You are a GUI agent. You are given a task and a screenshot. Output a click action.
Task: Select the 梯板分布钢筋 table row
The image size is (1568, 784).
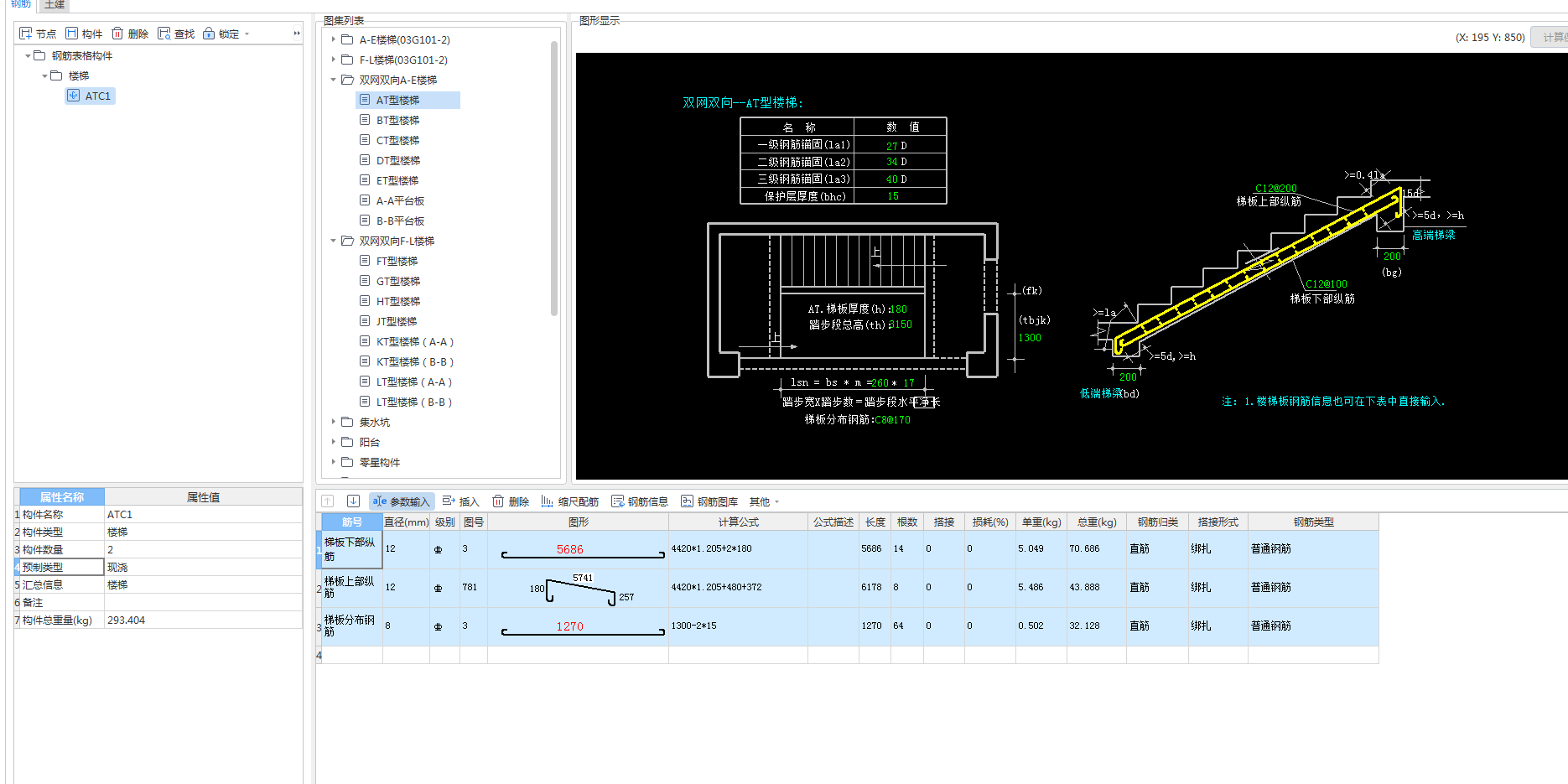[x=847, y=626]
